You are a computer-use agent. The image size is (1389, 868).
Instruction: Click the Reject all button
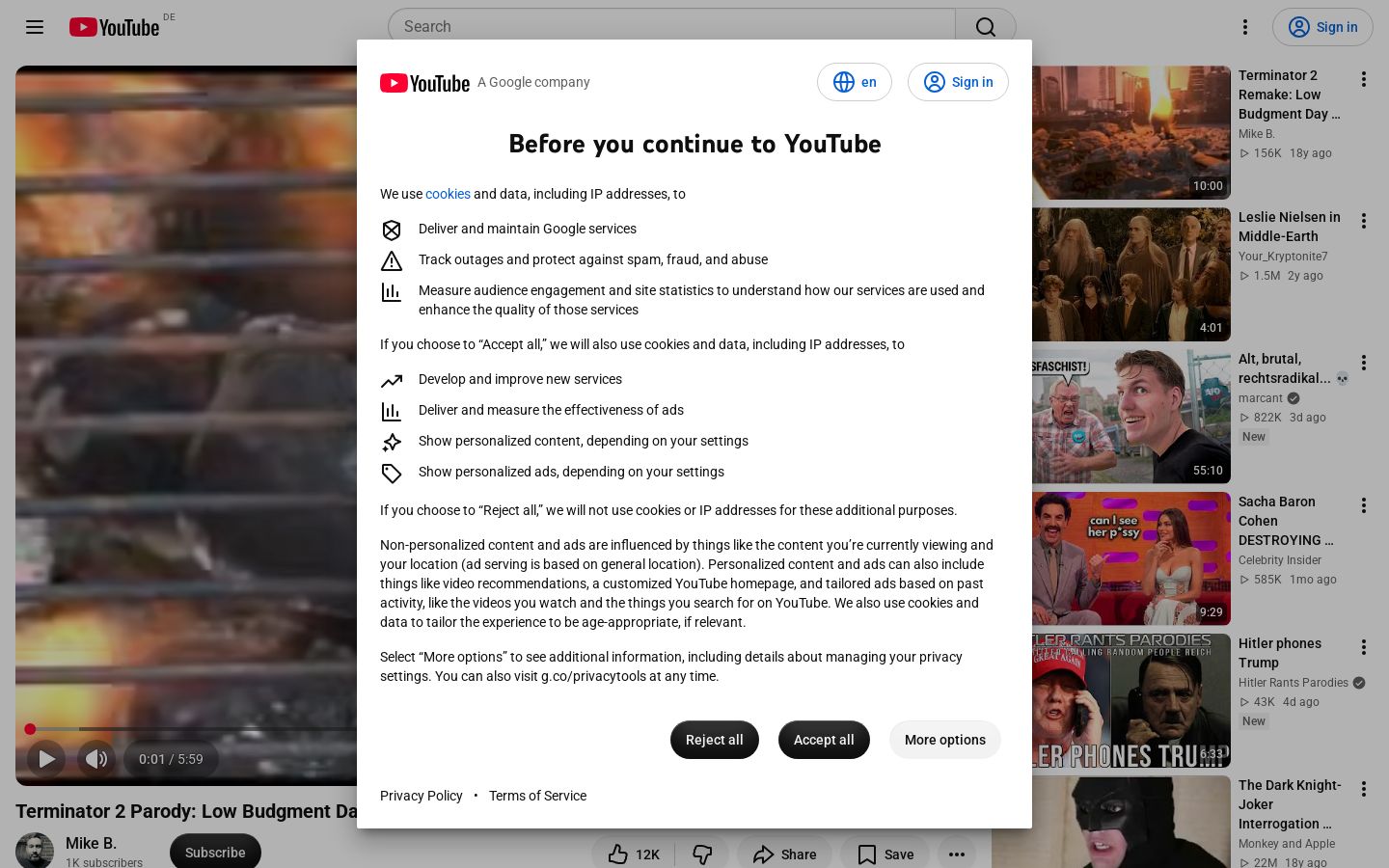pyautogui.click(x=715, y=740)
